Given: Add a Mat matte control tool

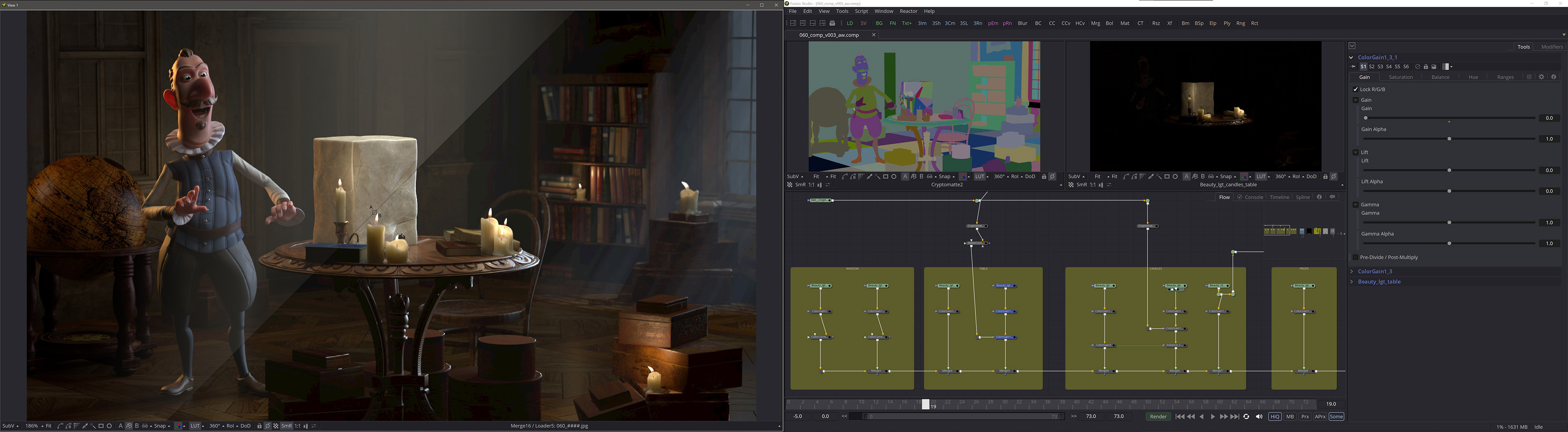Looking at the screenshot, I should tap(1125, 23).
